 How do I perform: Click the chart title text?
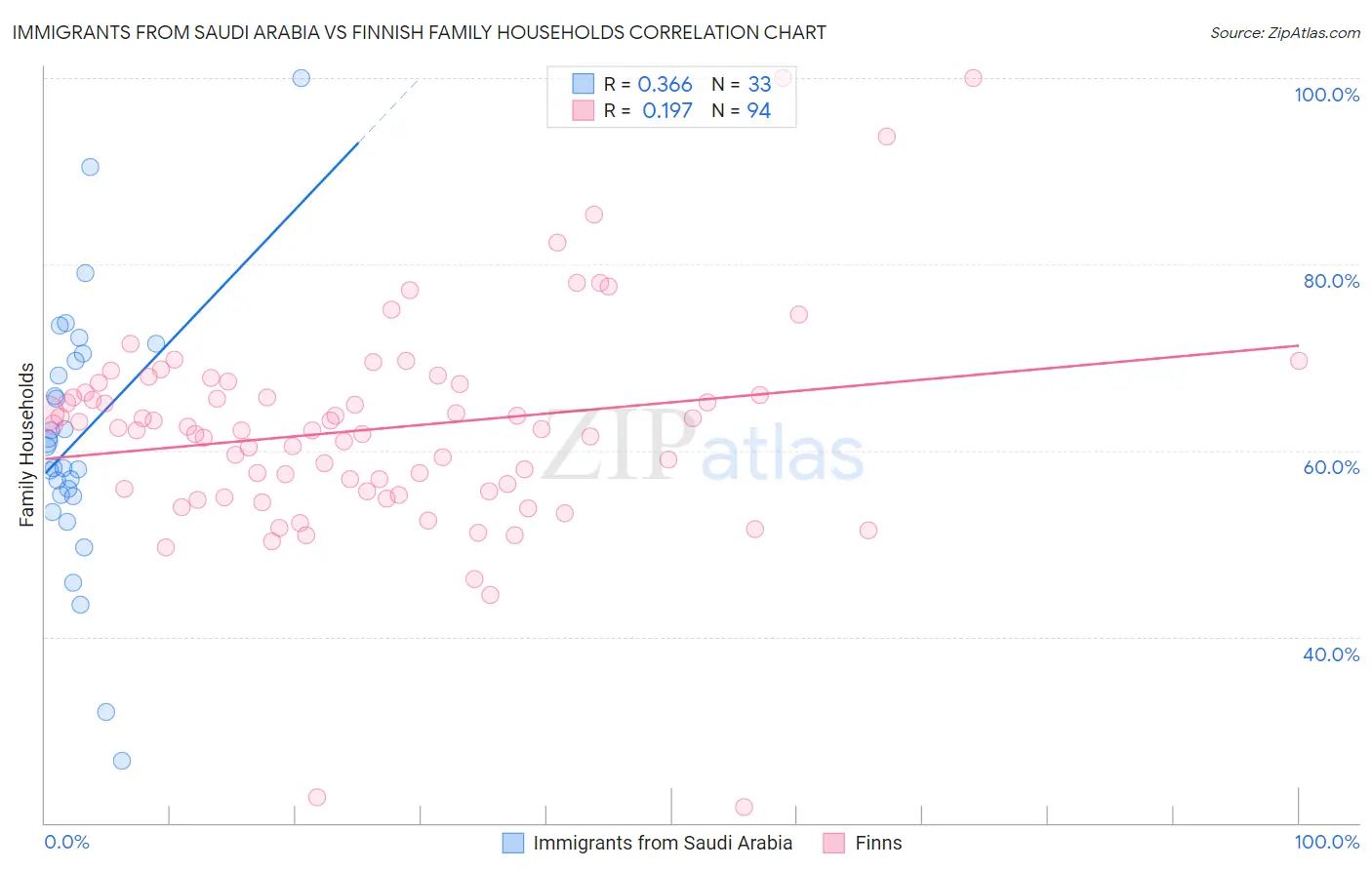(420, 32)
